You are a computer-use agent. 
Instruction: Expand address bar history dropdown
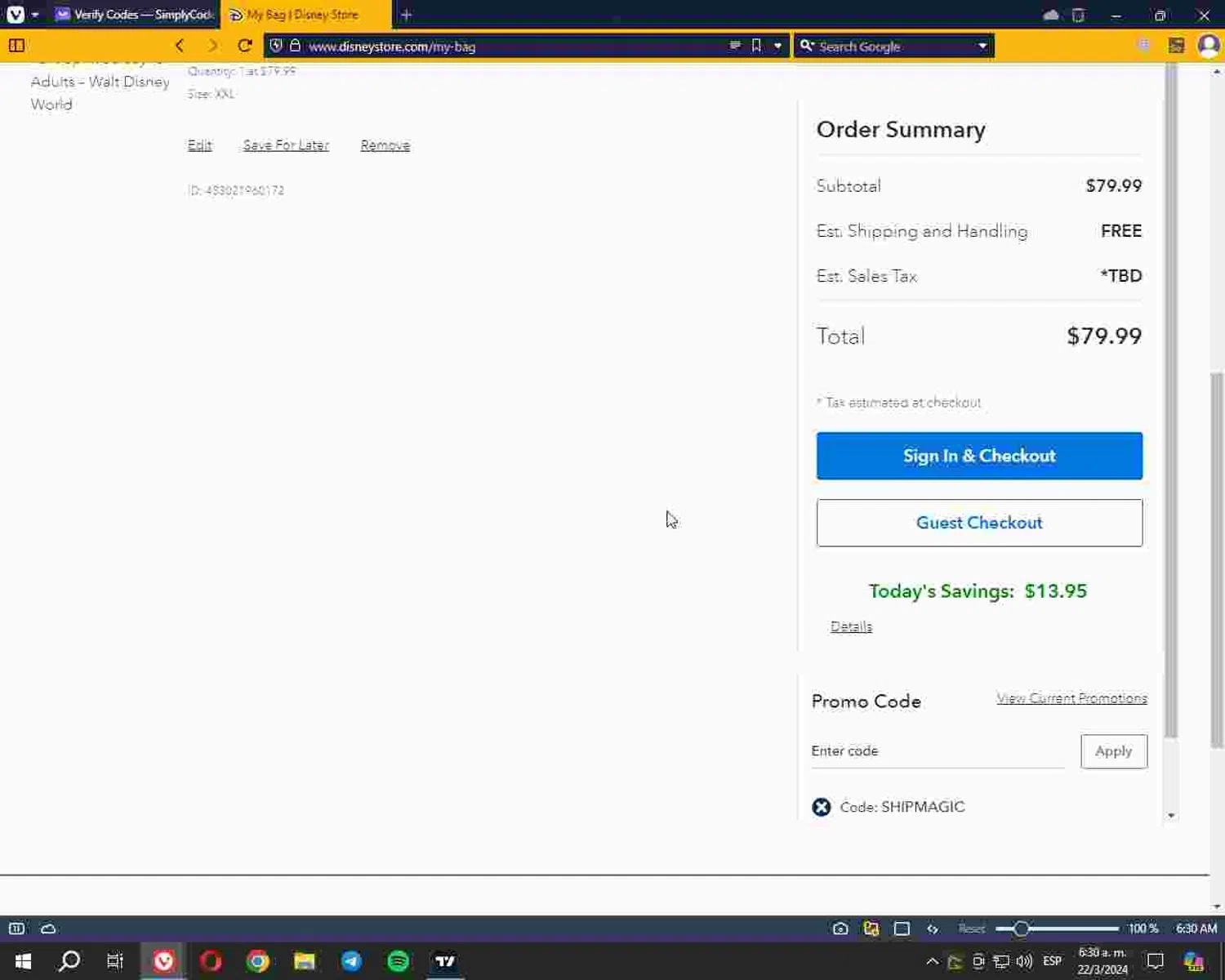pos(777,47)
